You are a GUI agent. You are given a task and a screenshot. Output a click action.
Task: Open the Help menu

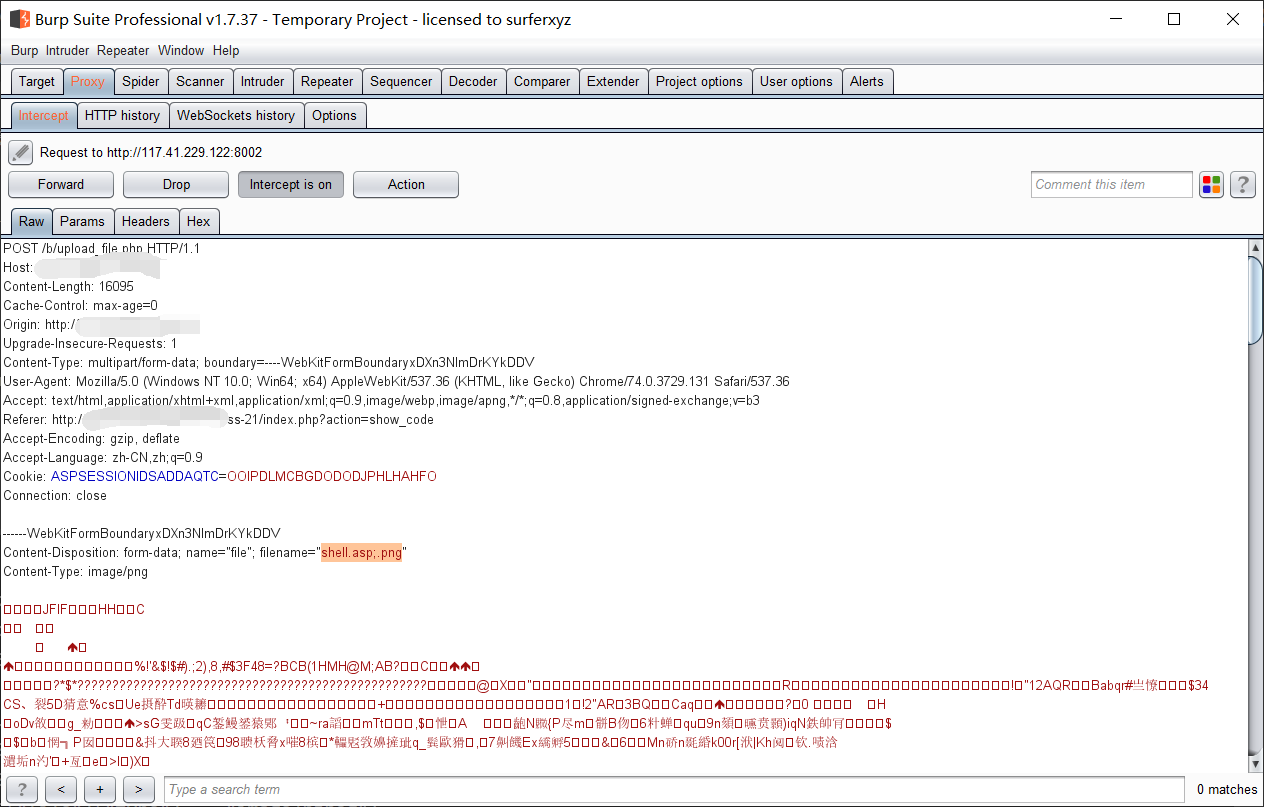tap(226, 50)
